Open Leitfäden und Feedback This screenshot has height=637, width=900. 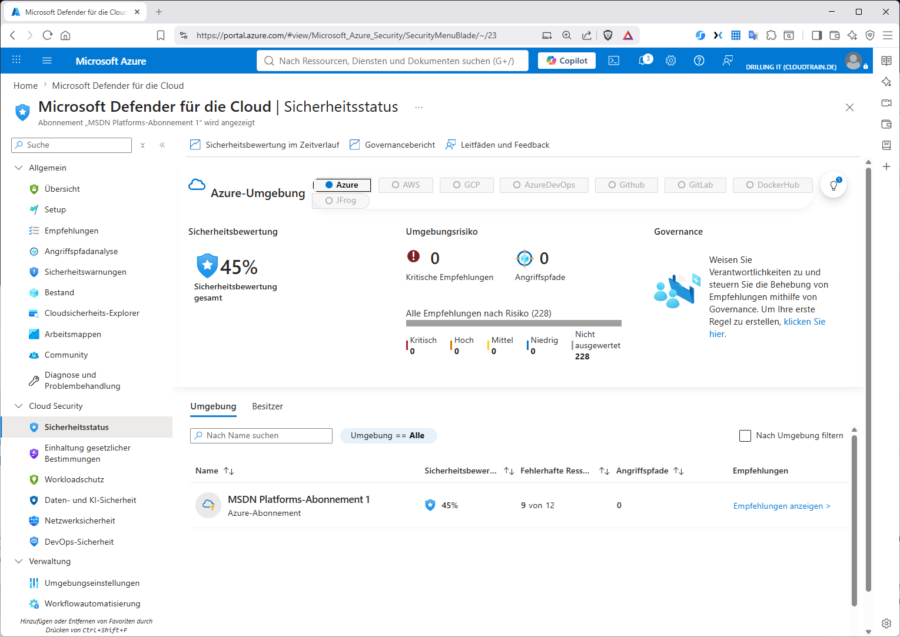click(x=498, y=145)
